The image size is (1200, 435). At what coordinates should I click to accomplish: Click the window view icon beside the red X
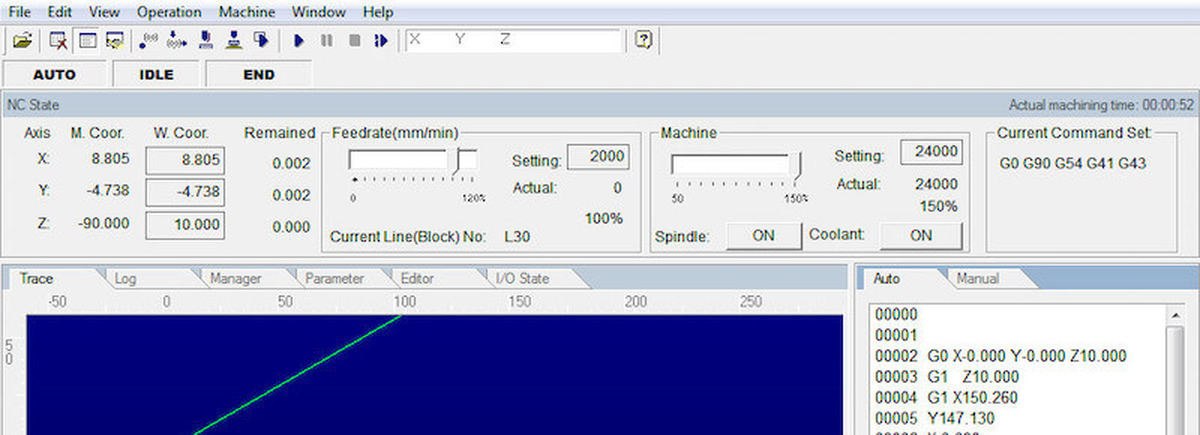pos(87,40)
